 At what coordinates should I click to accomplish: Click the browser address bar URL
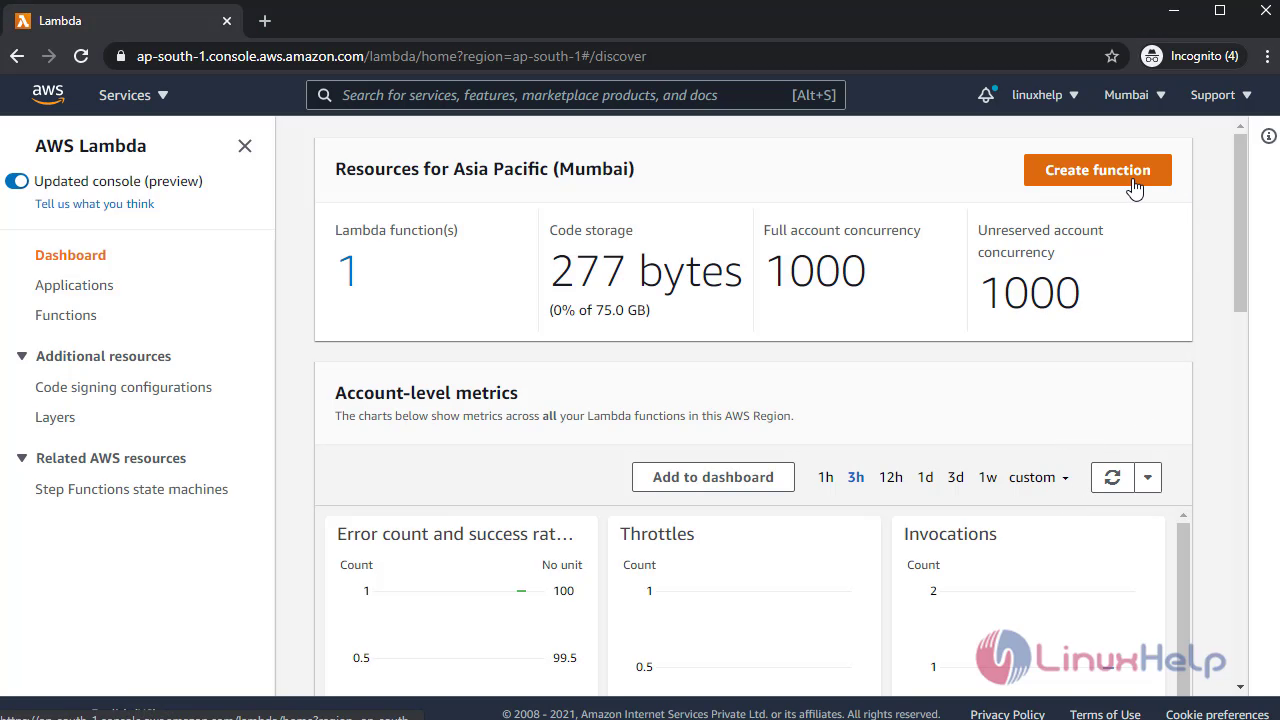[391, 56]
